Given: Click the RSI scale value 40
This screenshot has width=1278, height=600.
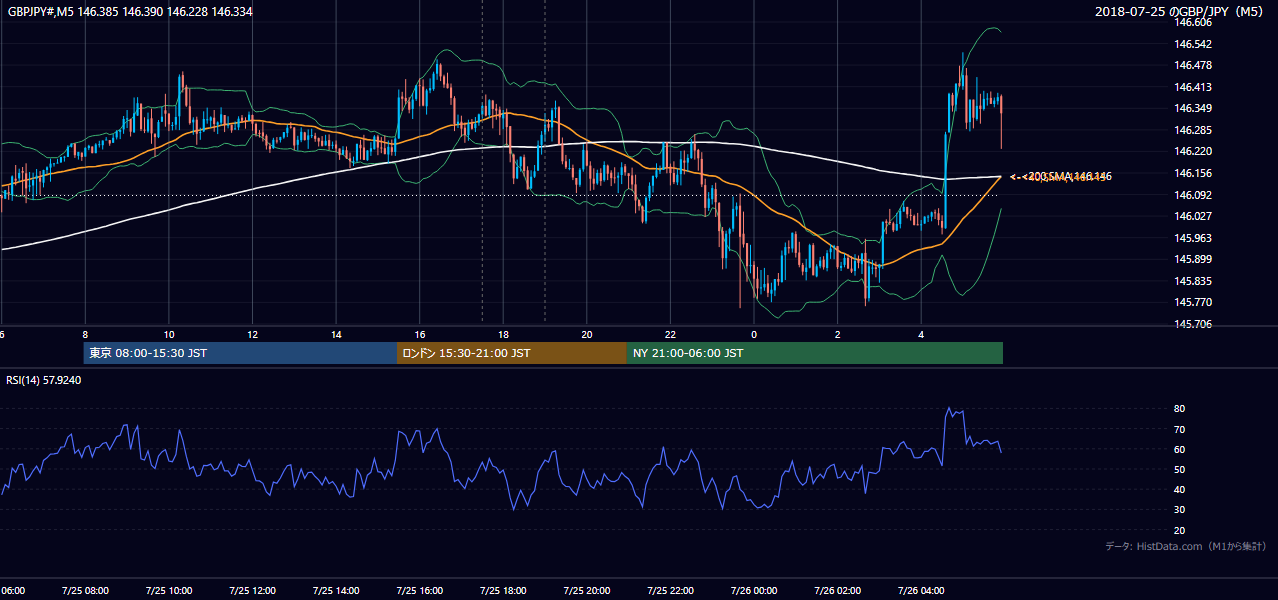Looking at the screenshot, I should (x=1180, y=489).
